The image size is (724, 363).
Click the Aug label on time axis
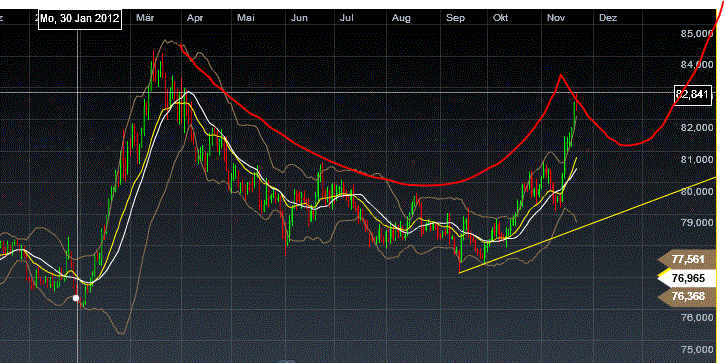tap(401, 18)
